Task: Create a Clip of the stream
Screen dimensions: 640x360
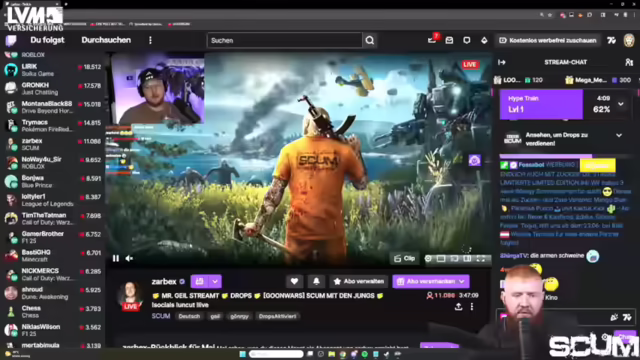Action: tap(404, 258)
